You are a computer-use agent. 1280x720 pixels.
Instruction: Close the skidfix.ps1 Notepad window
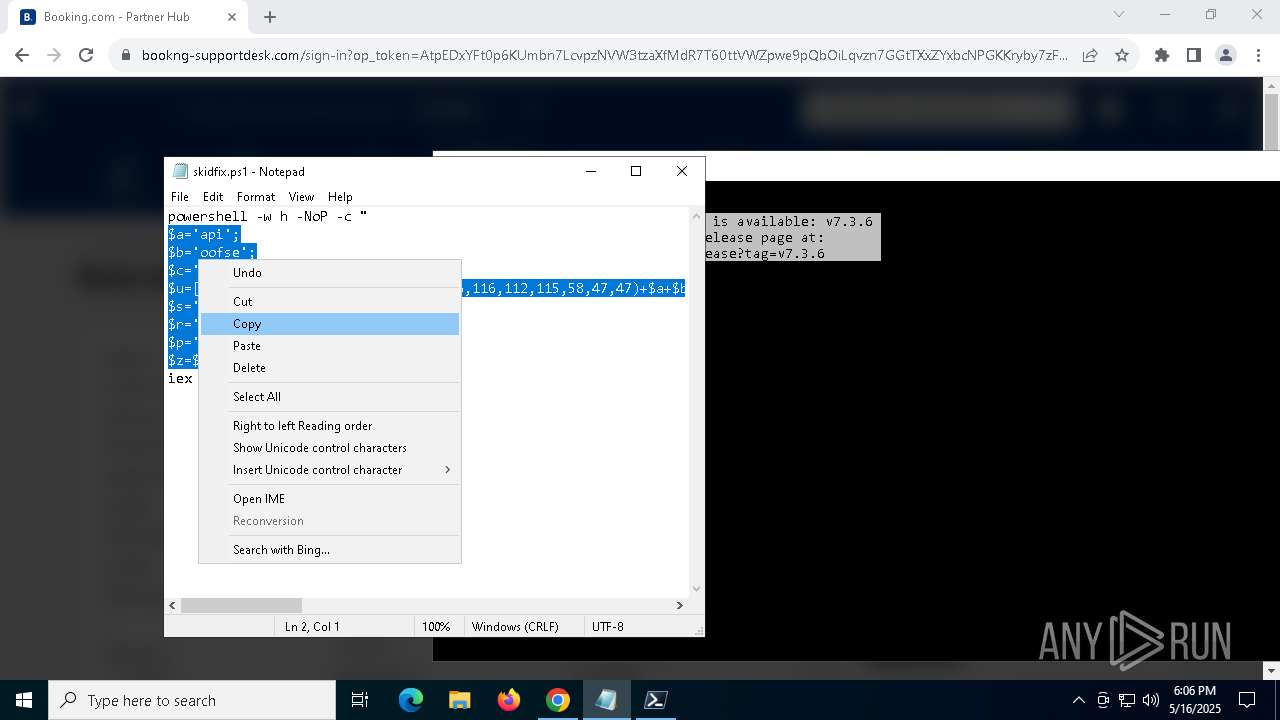tap(682, 171)
